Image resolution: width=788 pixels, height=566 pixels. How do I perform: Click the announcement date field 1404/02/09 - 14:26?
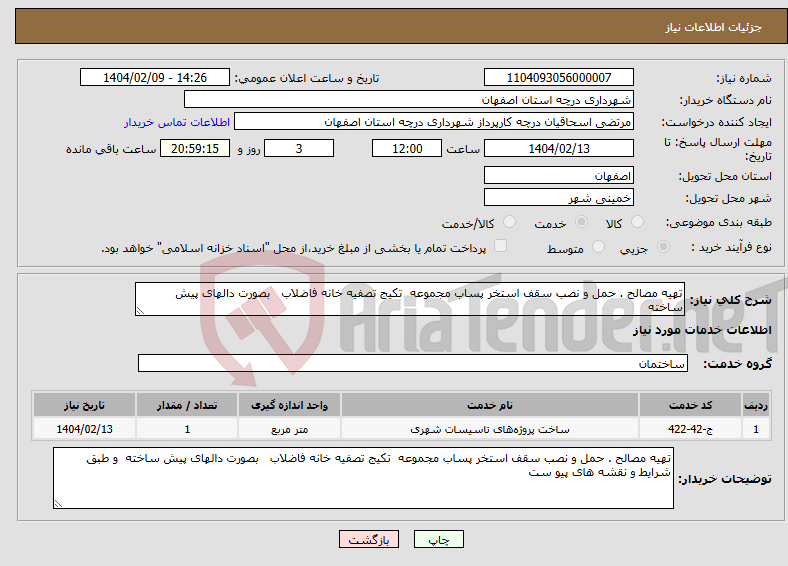click(155, 77)
